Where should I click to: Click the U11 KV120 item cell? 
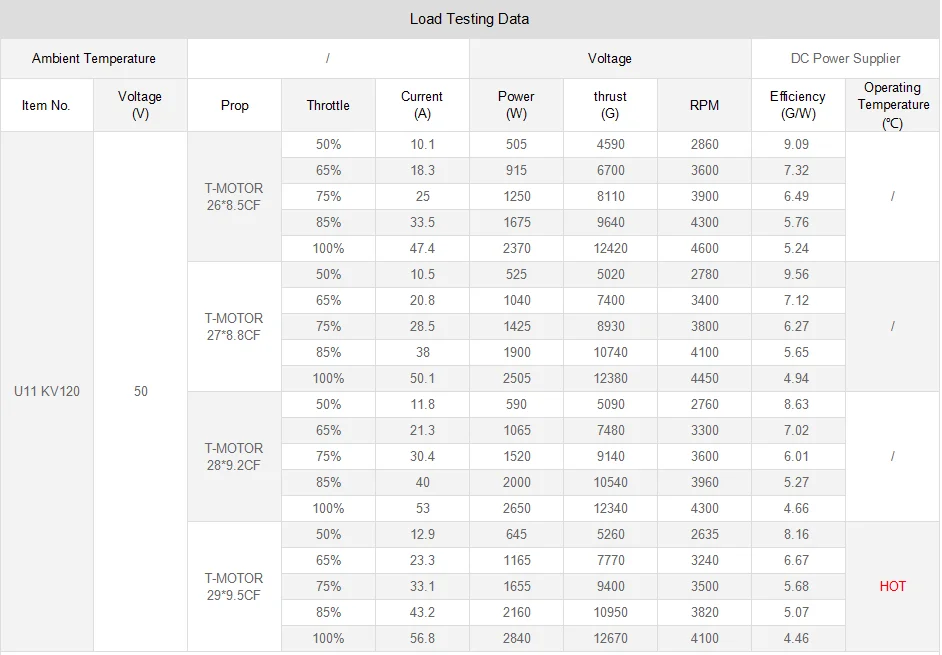click(47, 391)
